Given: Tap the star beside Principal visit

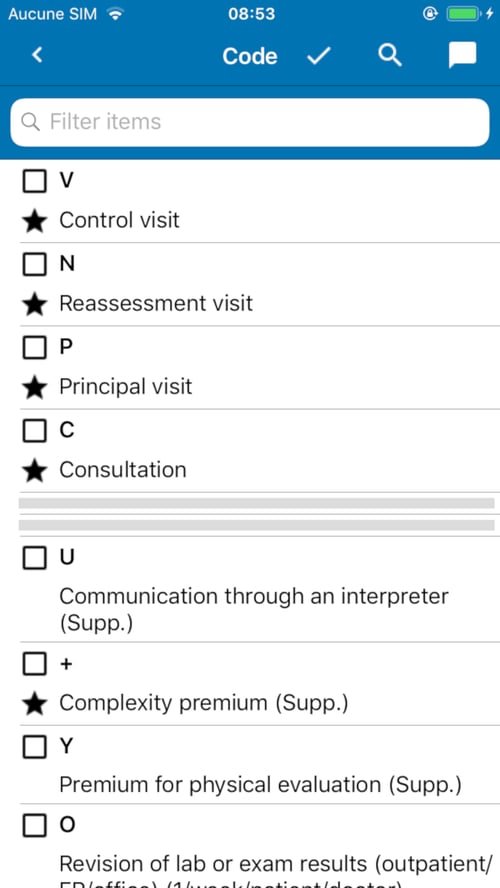Looking at the screenshot, I should (35, 387).
